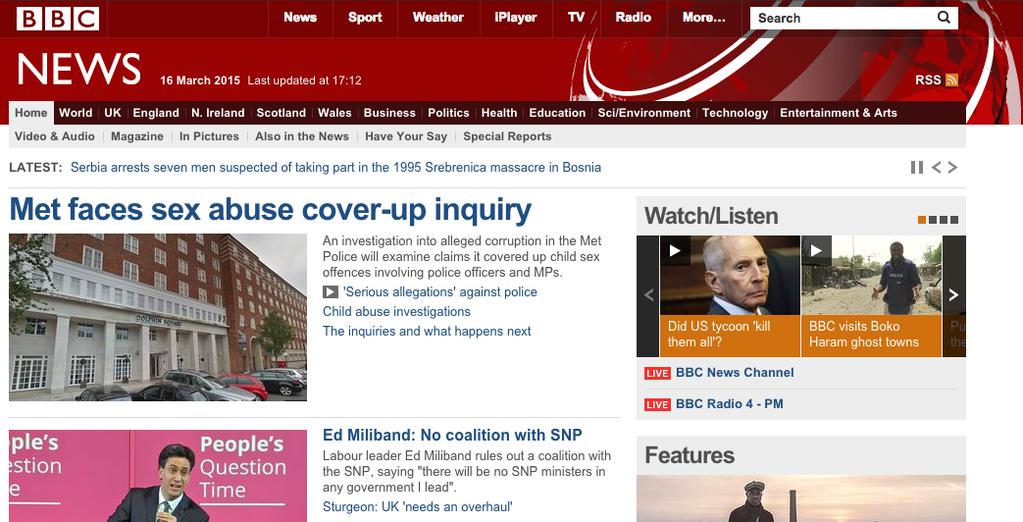Screen dimensions: 1023x522
Task: Open 'Child abuse investigations' link
Action: point(397,312)
